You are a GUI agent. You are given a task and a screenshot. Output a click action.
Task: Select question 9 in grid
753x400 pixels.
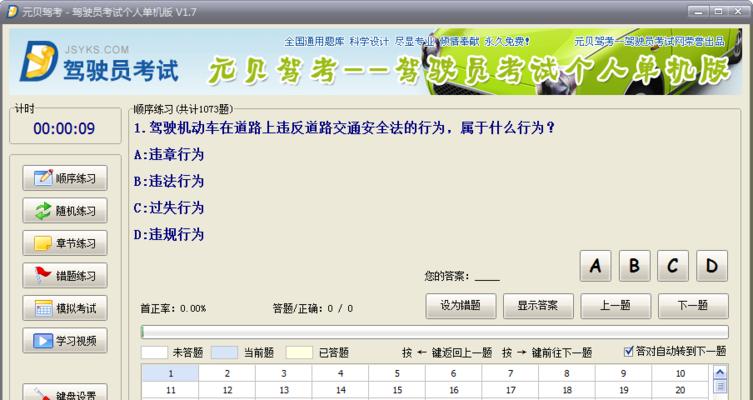pos(623,373)
